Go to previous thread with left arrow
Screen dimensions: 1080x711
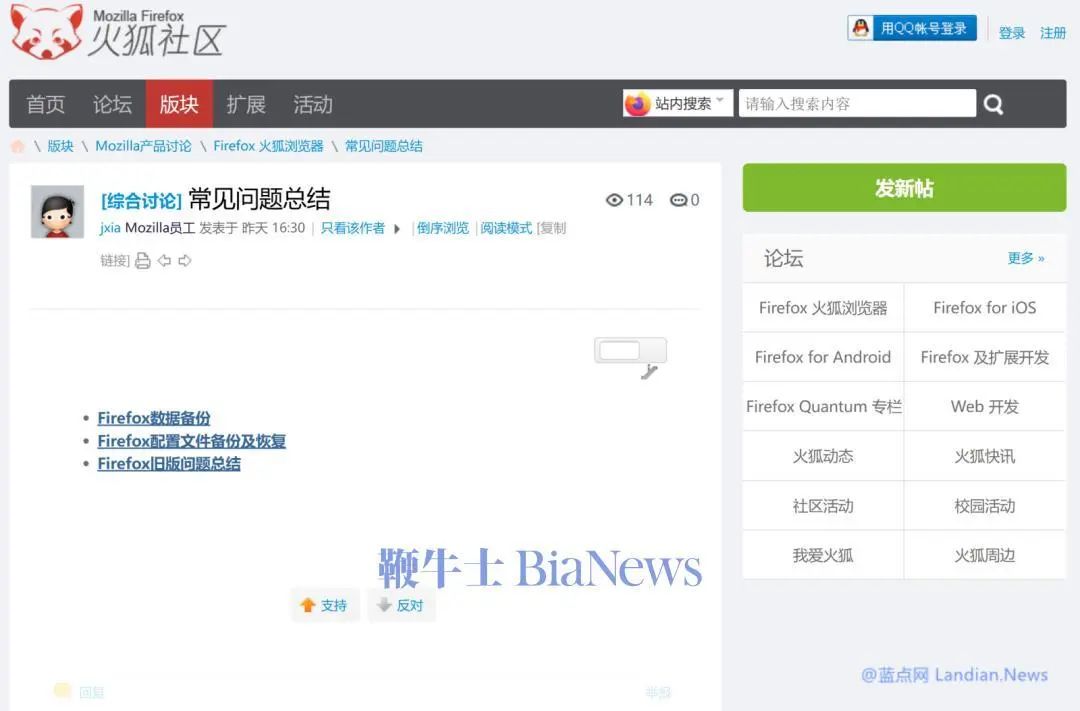pyautogui.click(x=164, y=260)
